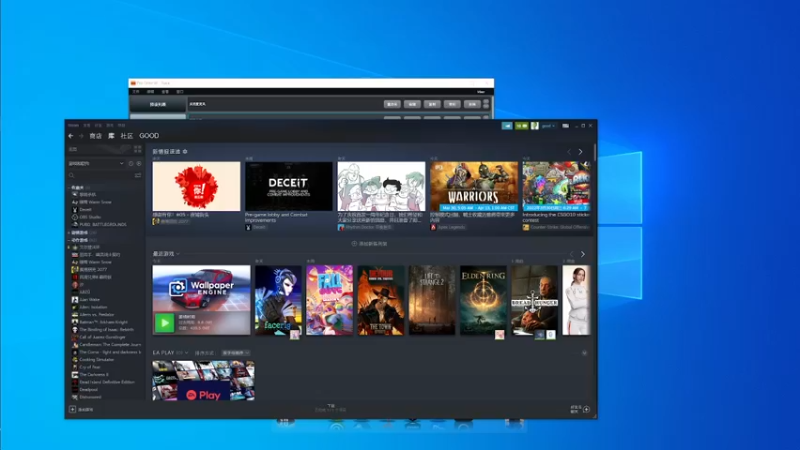Select Aliens vs. Predator in library list

click(x=96, y=315)
